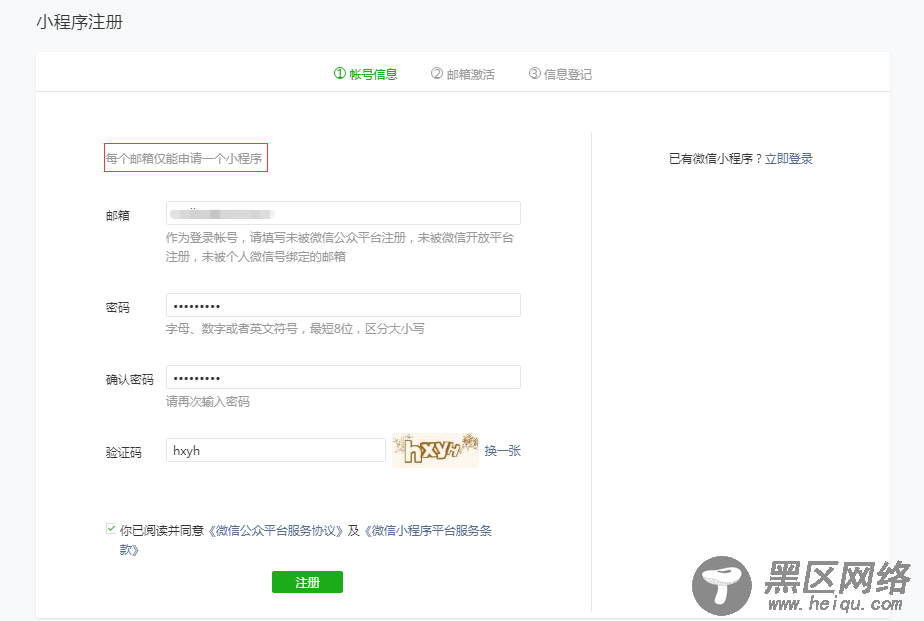Click the 邮箱激活 step tab

(x=463, y=74)
